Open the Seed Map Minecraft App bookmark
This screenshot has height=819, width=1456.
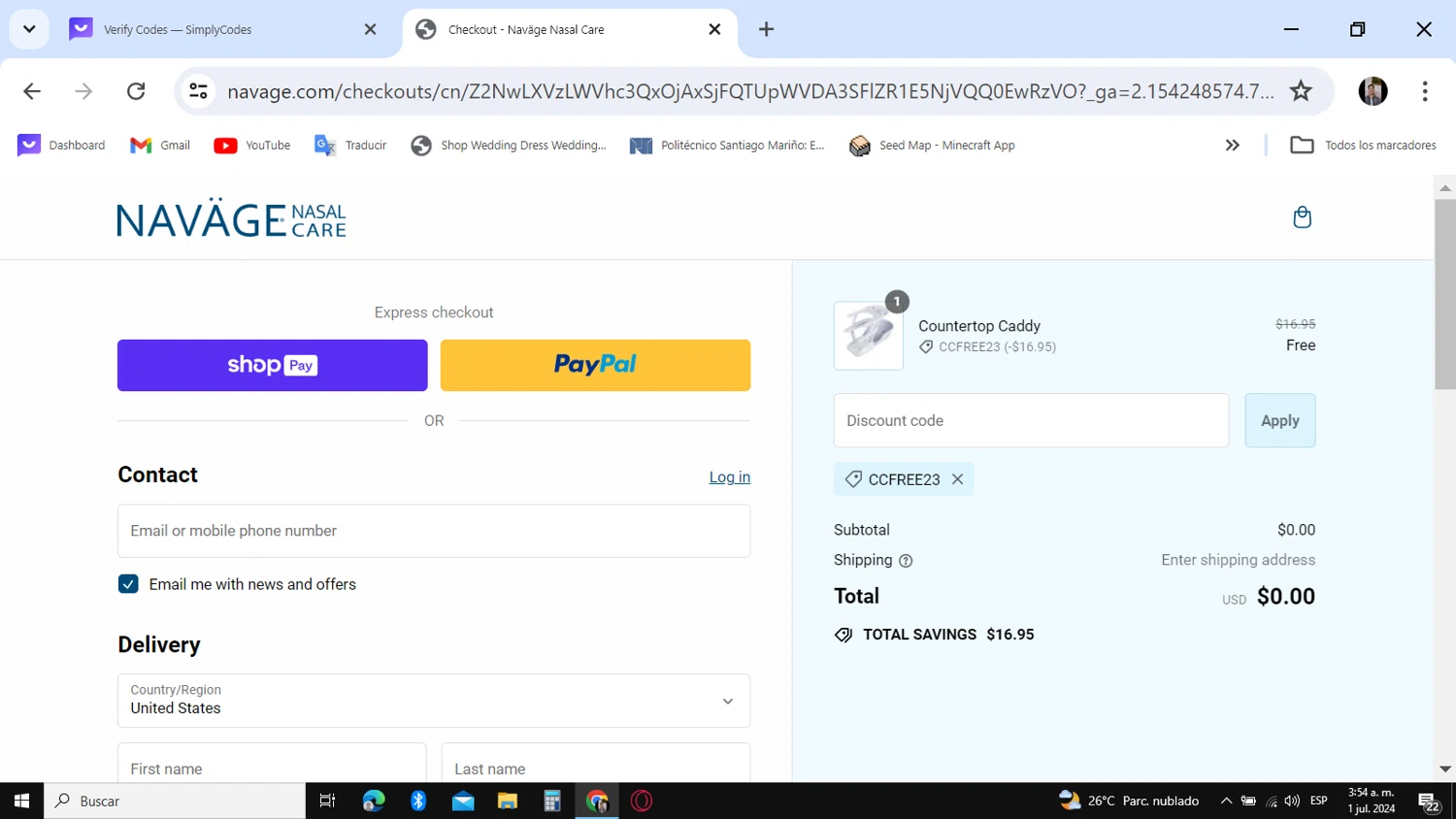[x=932, y=146]
